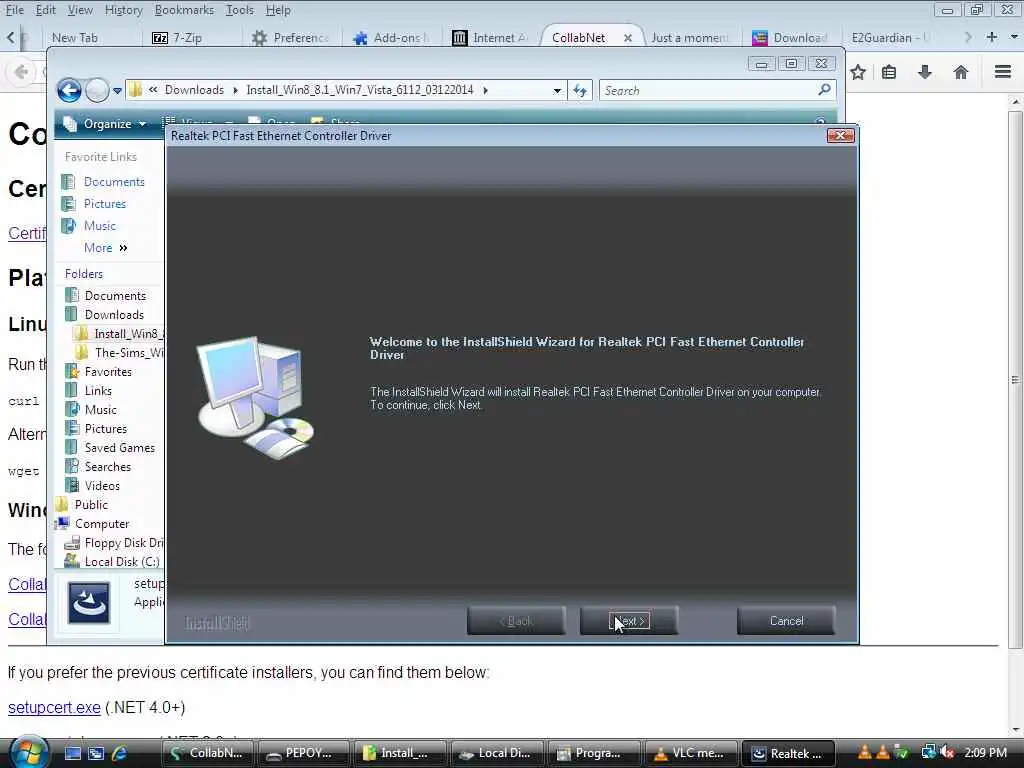Viewport: 1024px width, 768px height.
Task: Open the Organize dropdown menu
Action: point(105,124)
